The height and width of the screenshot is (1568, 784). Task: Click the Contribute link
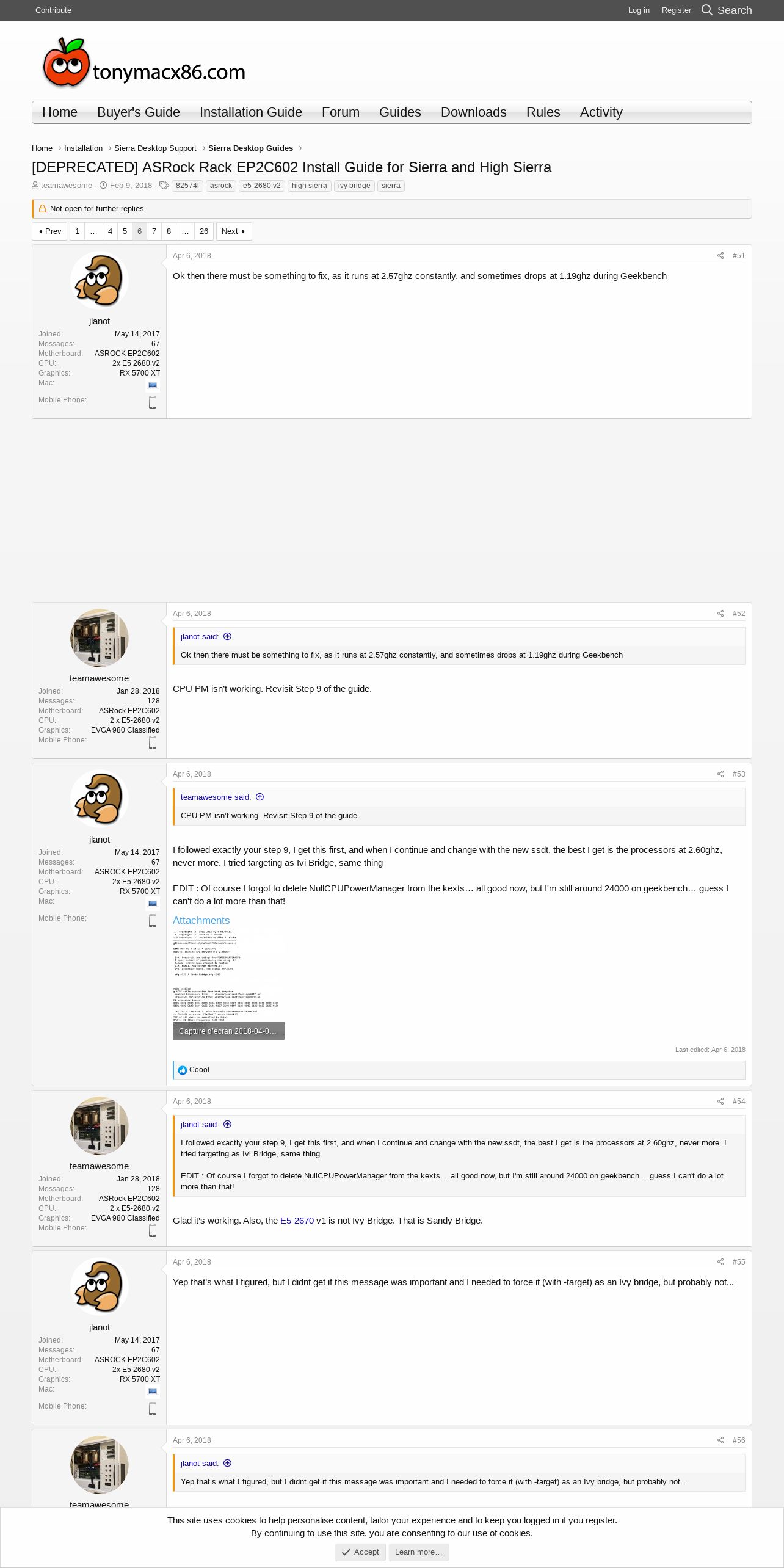click(x=53, y=10)
